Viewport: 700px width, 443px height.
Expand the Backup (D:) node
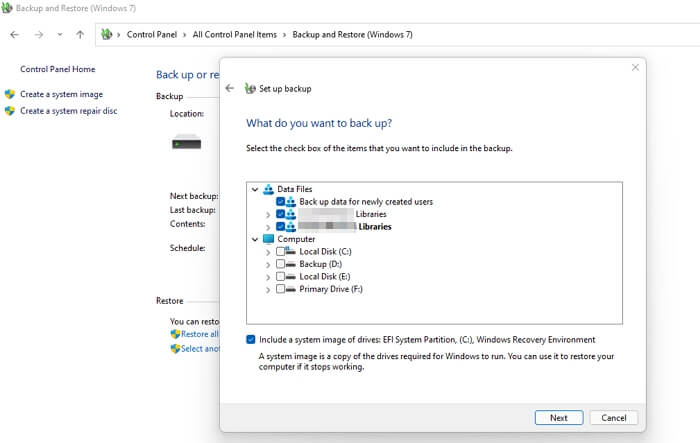pyautogui.click(x=268, y=265)
